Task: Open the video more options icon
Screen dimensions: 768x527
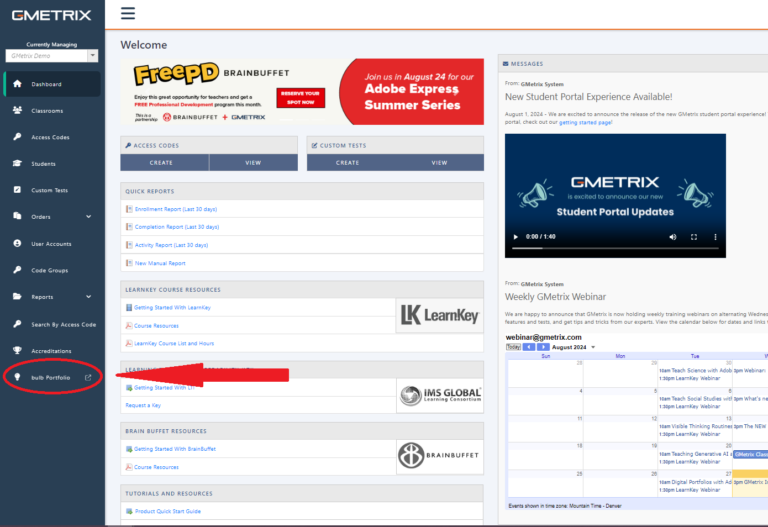Action: point(715,237)
